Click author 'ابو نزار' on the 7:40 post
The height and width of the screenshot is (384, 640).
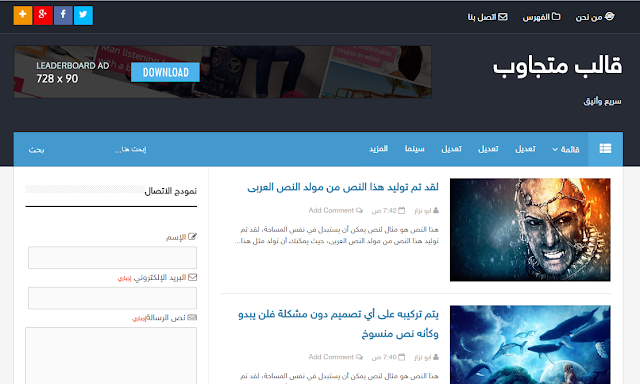(x=426, y=357)
